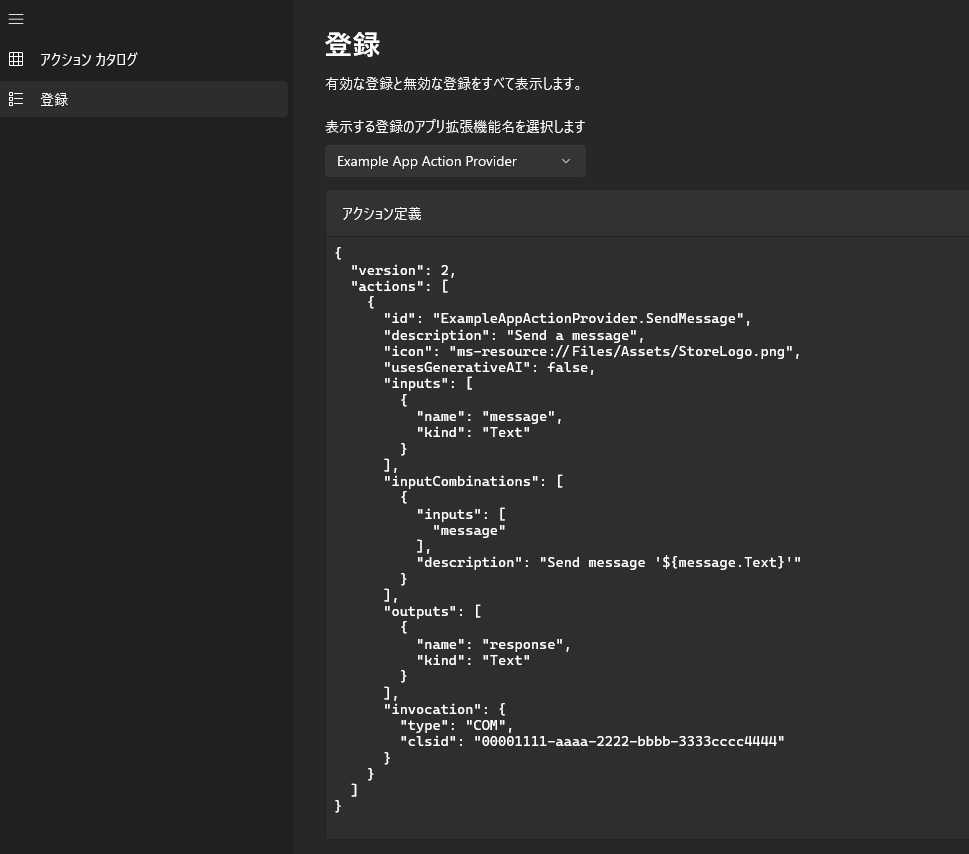The height and width of the screenshot is (854, 969).
Task: Click the chevron arrow of the provider dropdown
Action: (x=565, y=161)
